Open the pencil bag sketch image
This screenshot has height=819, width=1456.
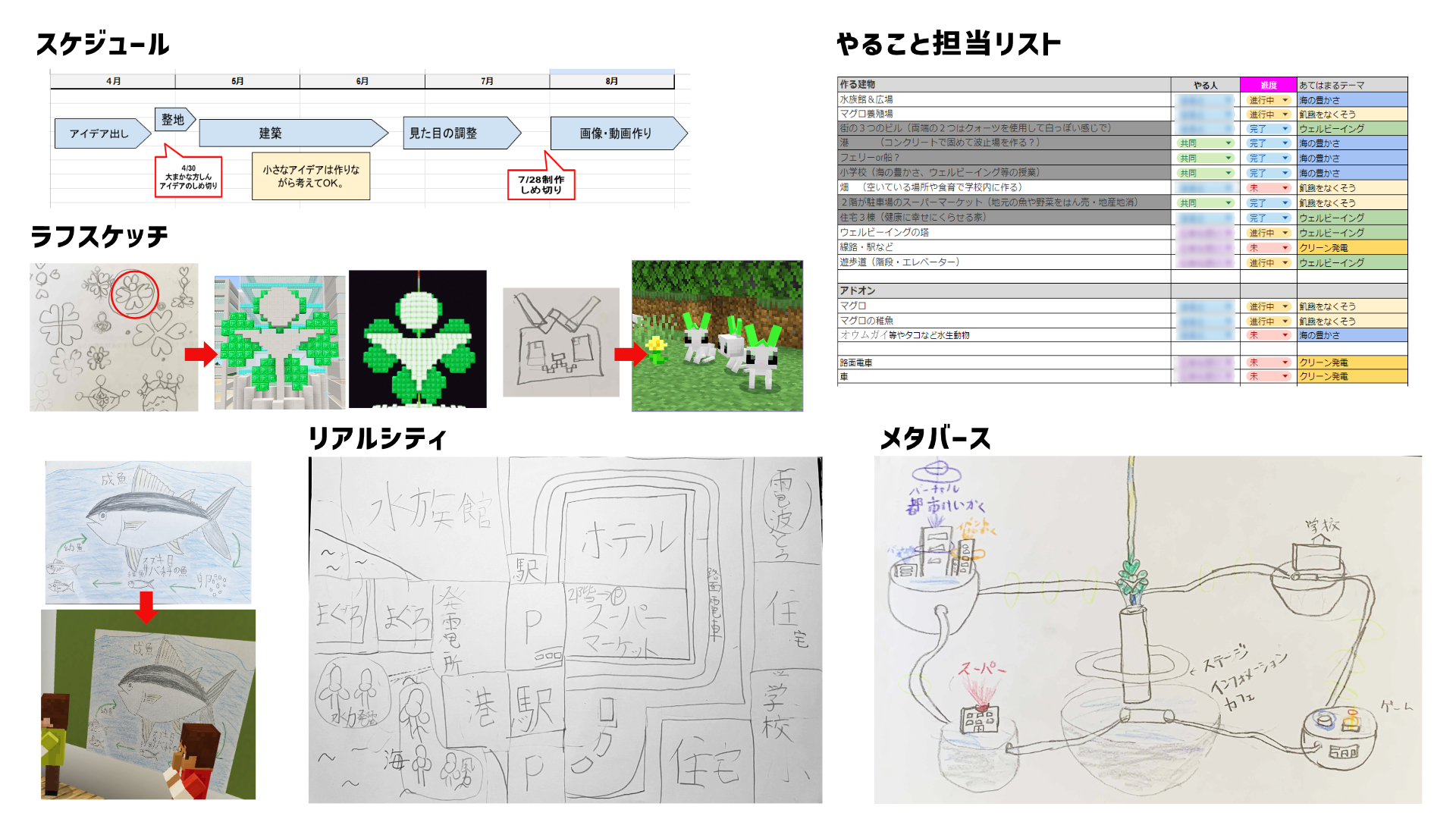coord(561,342)
